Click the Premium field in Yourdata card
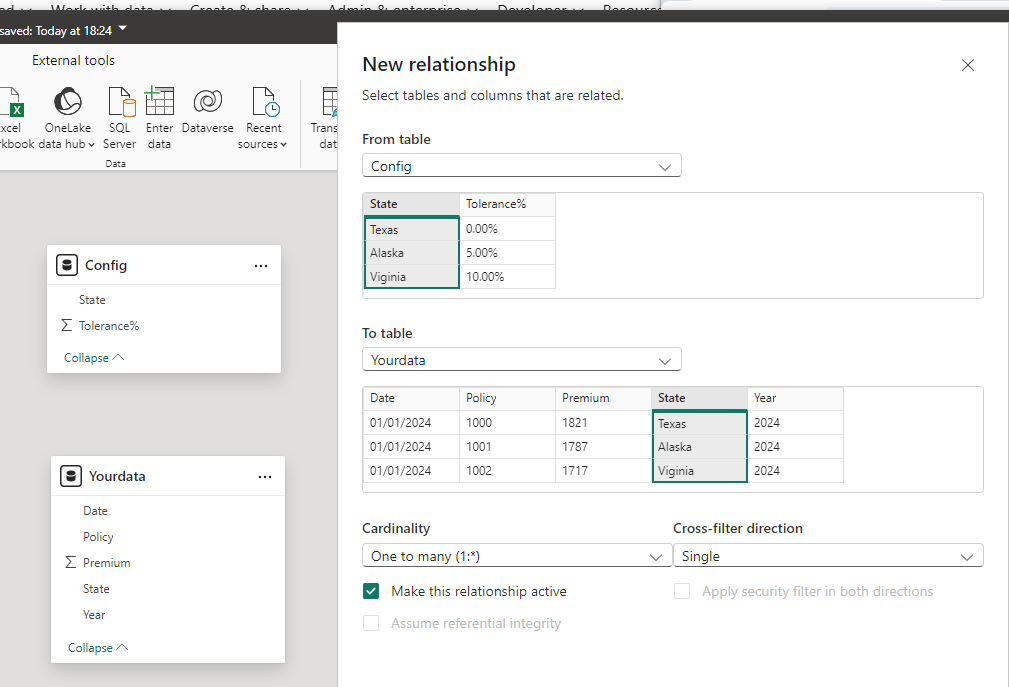Image resolution: width=1009 pixels, height=687 pixels. coord(106,563)
